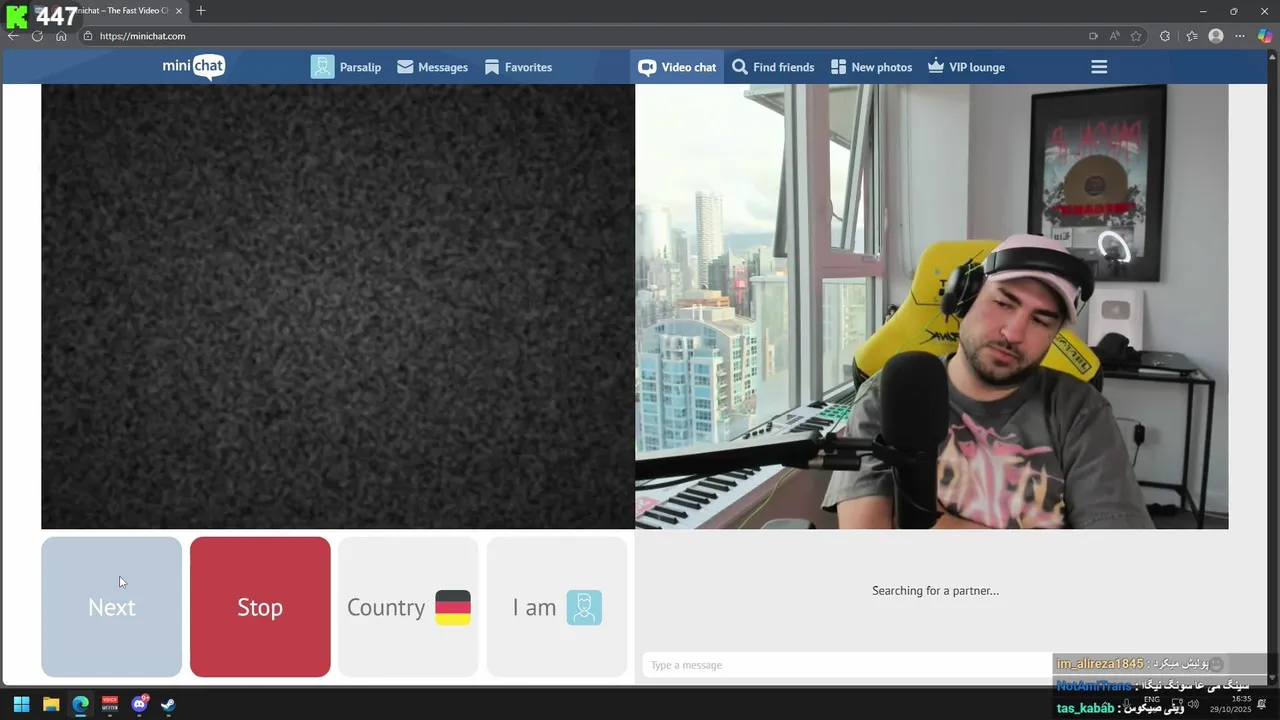Open the browser profile avatar
This screenshot has height=720, width=1280.
tap(1216, 36)
